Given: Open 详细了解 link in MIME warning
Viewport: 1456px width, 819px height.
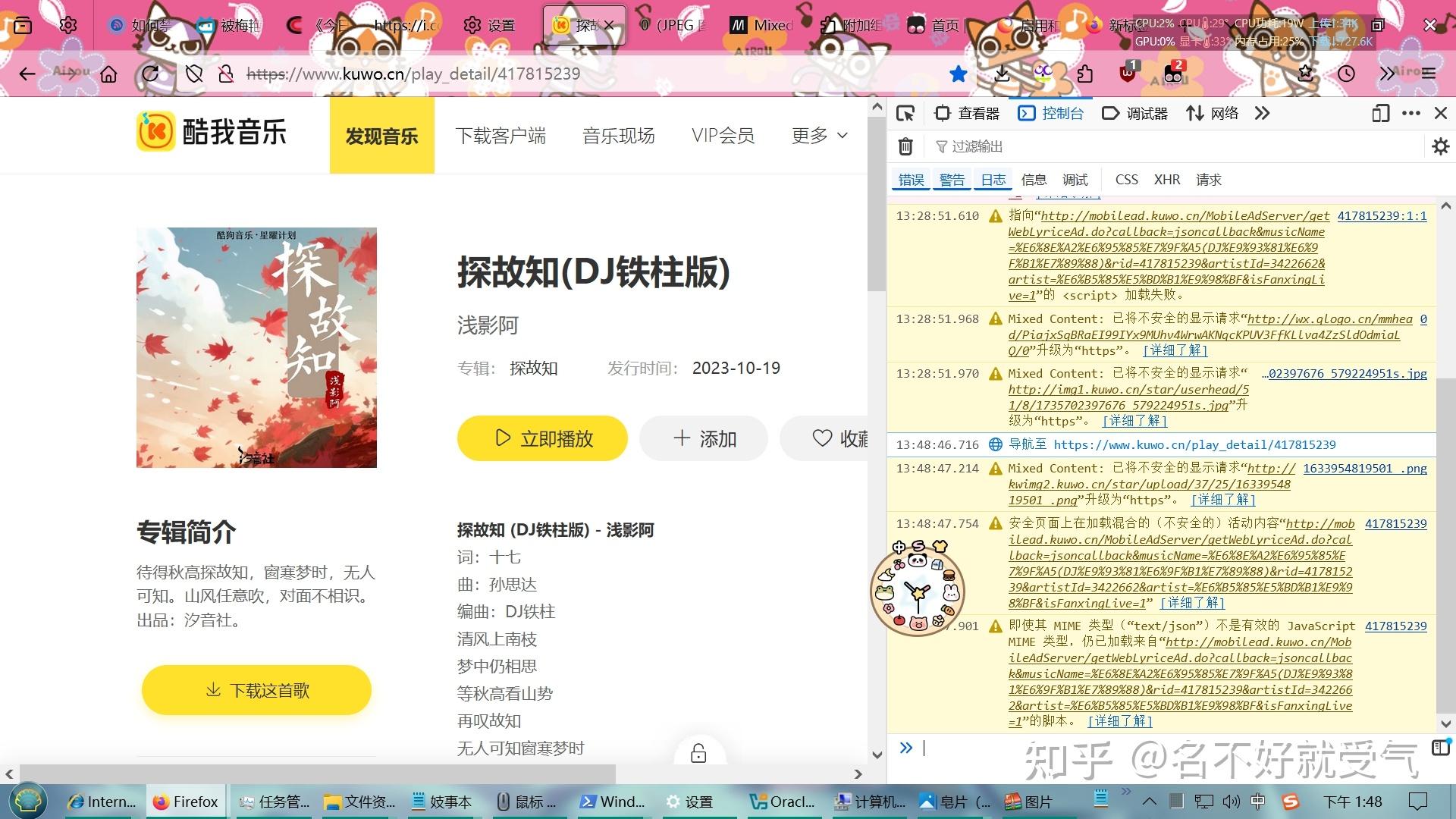Looking at the screenshot, I should point(1120,721).
